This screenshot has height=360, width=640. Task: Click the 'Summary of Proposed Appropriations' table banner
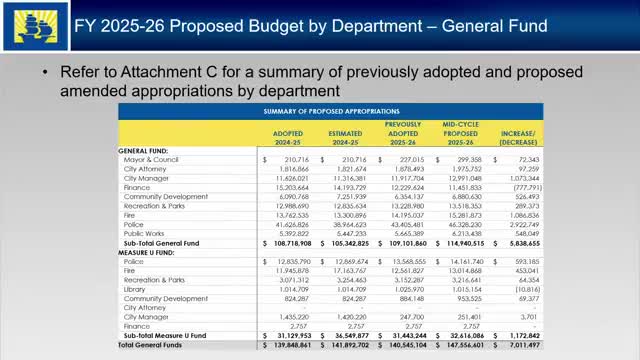tap(331, 111)
